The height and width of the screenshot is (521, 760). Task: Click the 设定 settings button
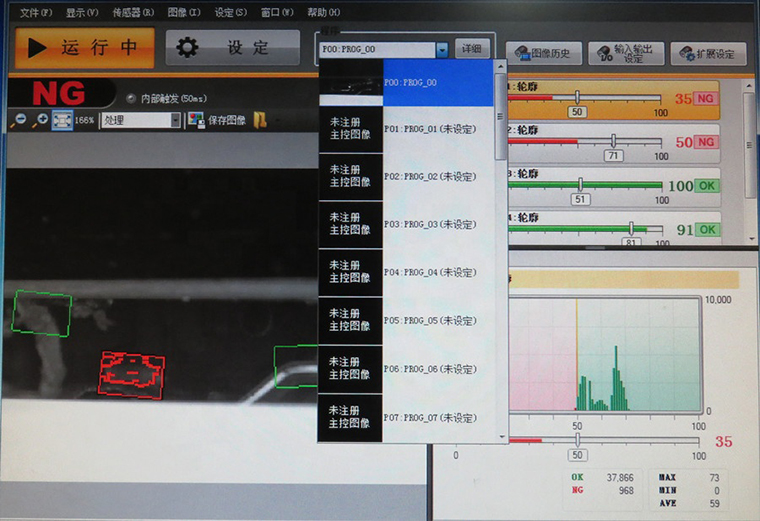pyautogui.click(x=233, y=47)
